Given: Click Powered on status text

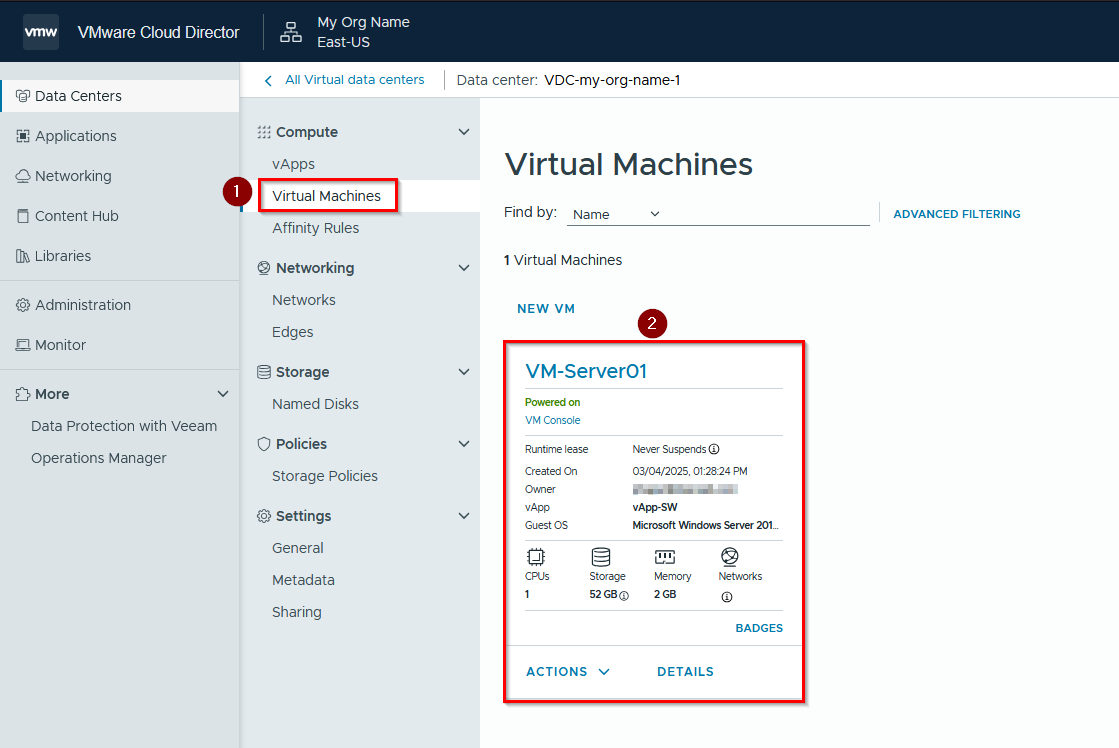Looking at the screenshot, I should point(552,403).
